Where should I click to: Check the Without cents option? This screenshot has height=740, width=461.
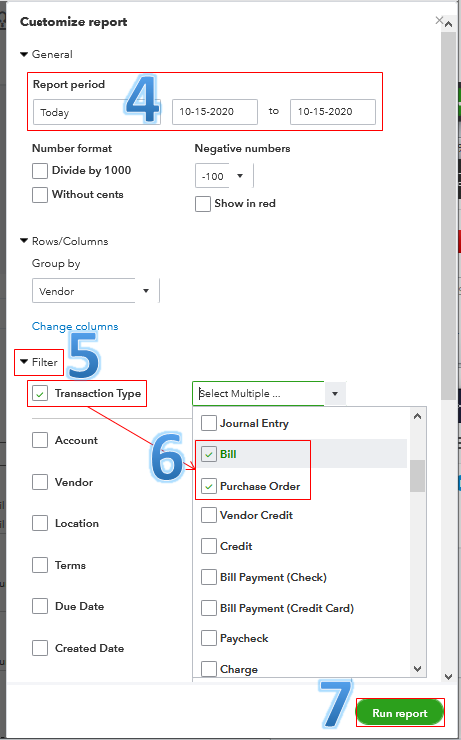coord(40,194)
